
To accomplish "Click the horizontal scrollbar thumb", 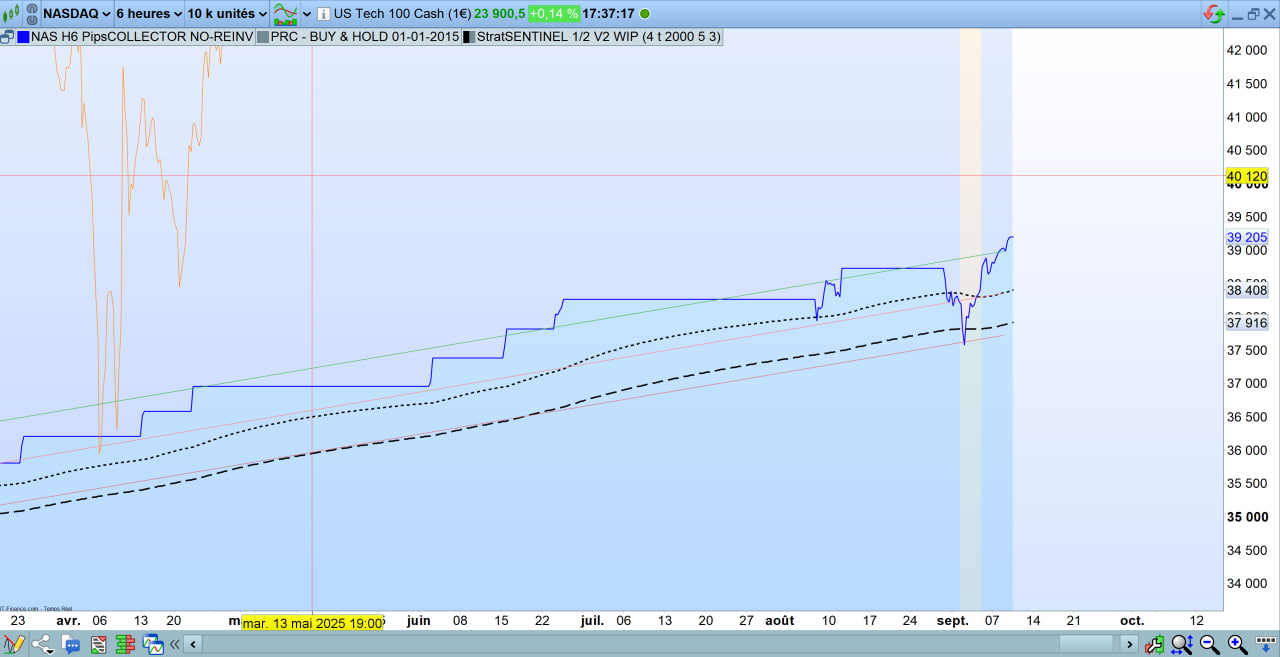I will click(x=1086, y=644).
